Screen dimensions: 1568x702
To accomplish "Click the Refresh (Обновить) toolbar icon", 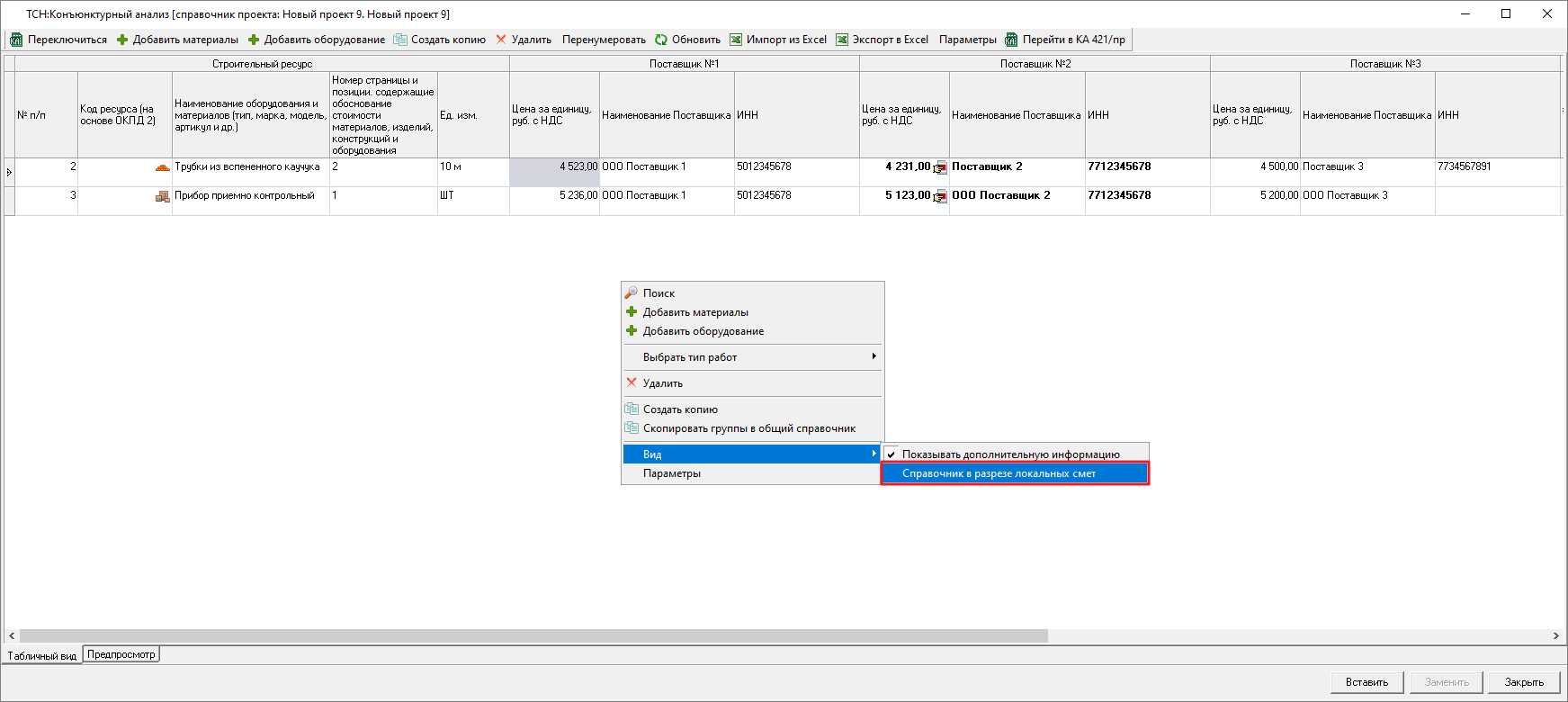I will 661,40.
